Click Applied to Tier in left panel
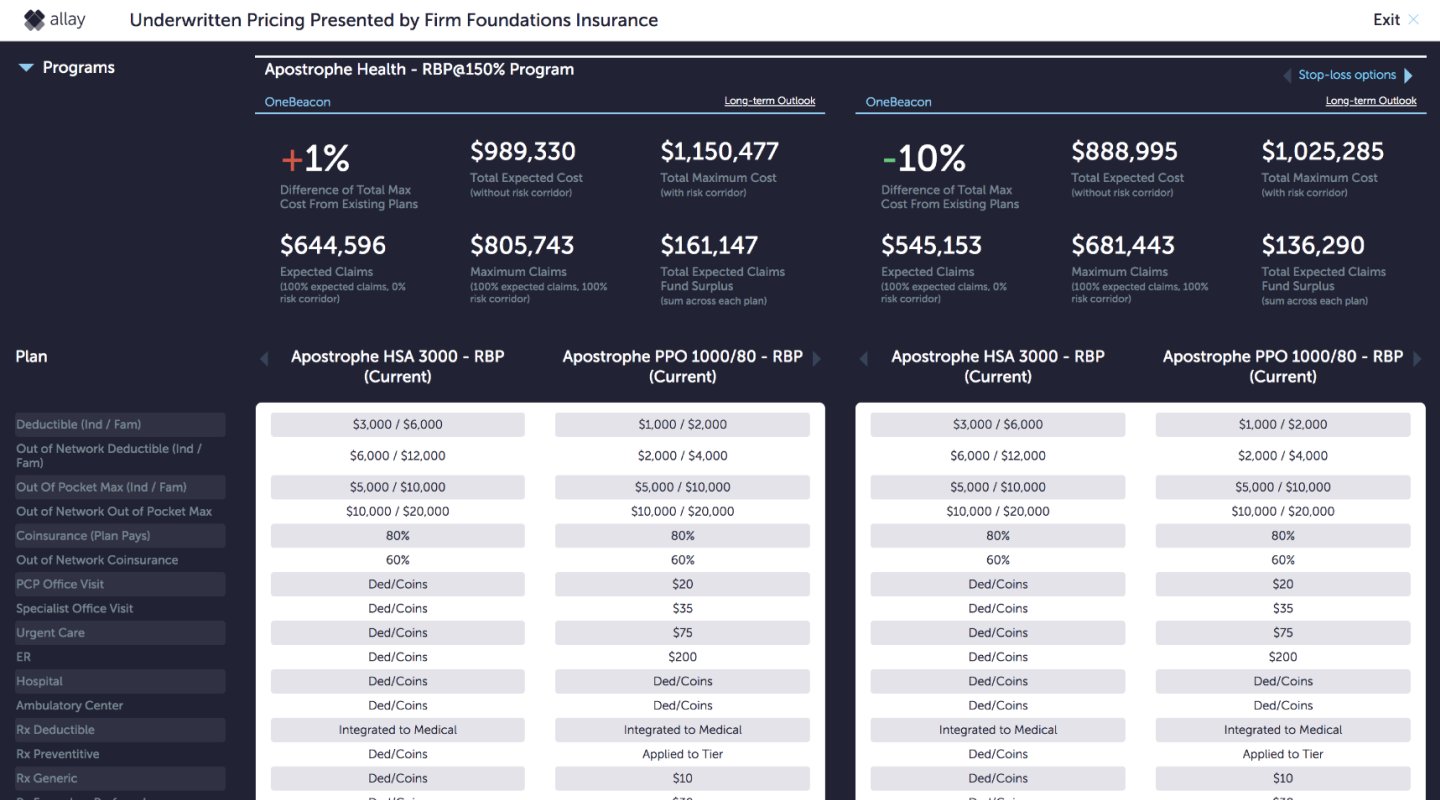The image size is (1440, 800). pyautogui.click(x=683, y=754)
